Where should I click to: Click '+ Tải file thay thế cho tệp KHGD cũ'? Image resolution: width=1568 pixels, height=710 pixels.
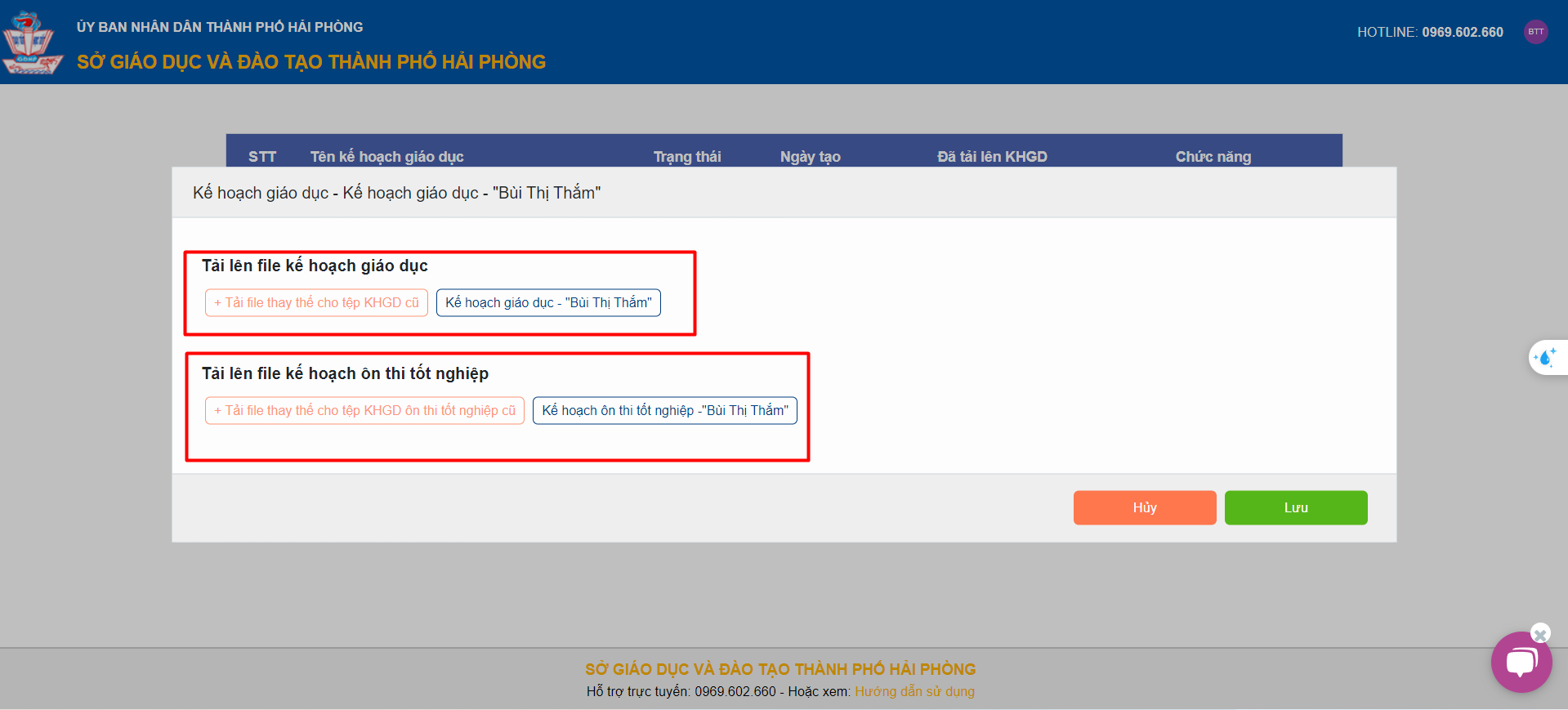click(x=316, y=303)
